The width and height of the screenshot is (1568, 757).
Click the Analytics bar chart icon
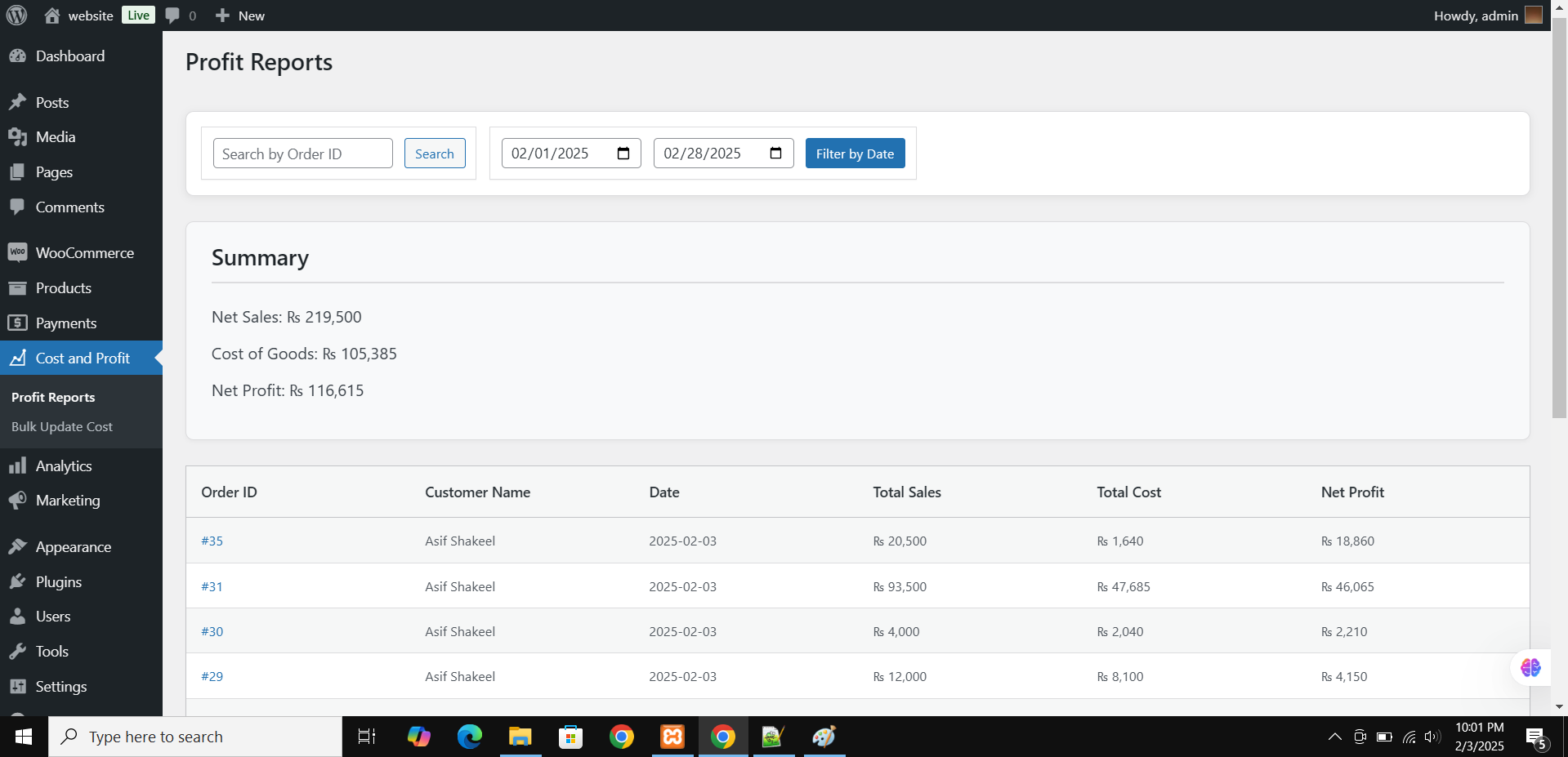(17, 466)
